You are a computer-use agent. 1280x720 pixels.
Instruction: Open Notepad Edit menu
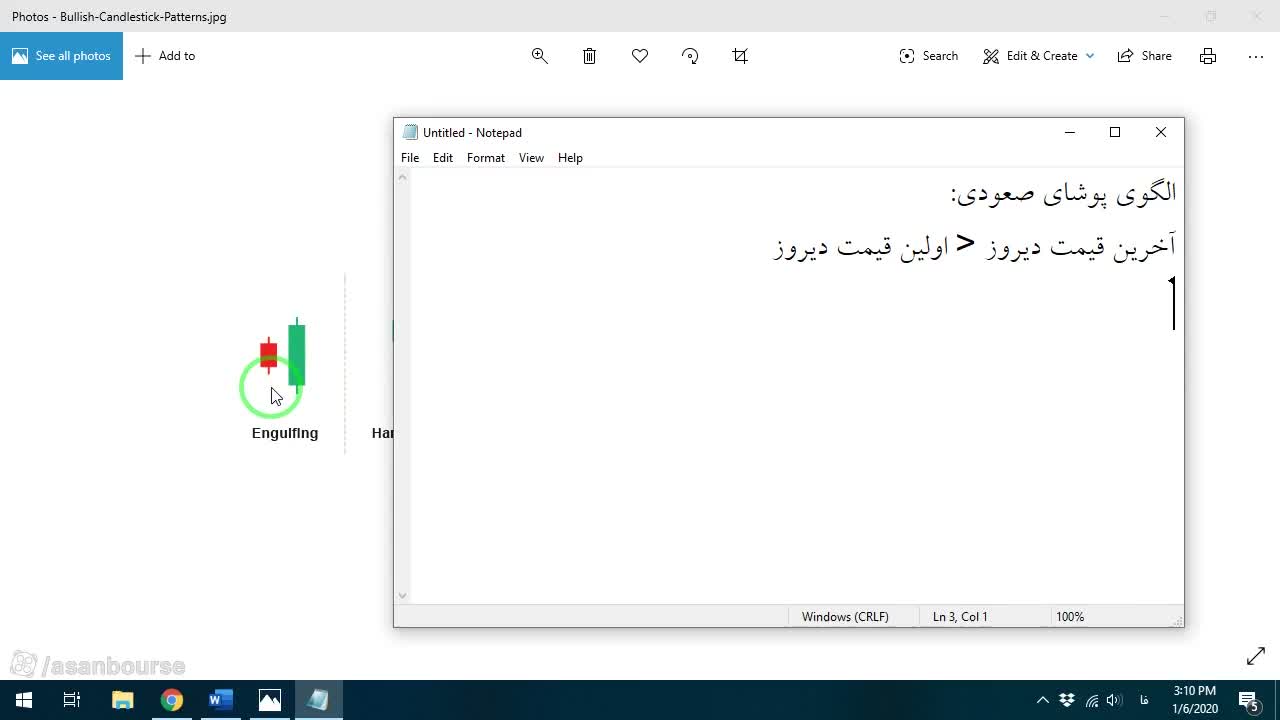pyautogui.click(x=443, y=158)
